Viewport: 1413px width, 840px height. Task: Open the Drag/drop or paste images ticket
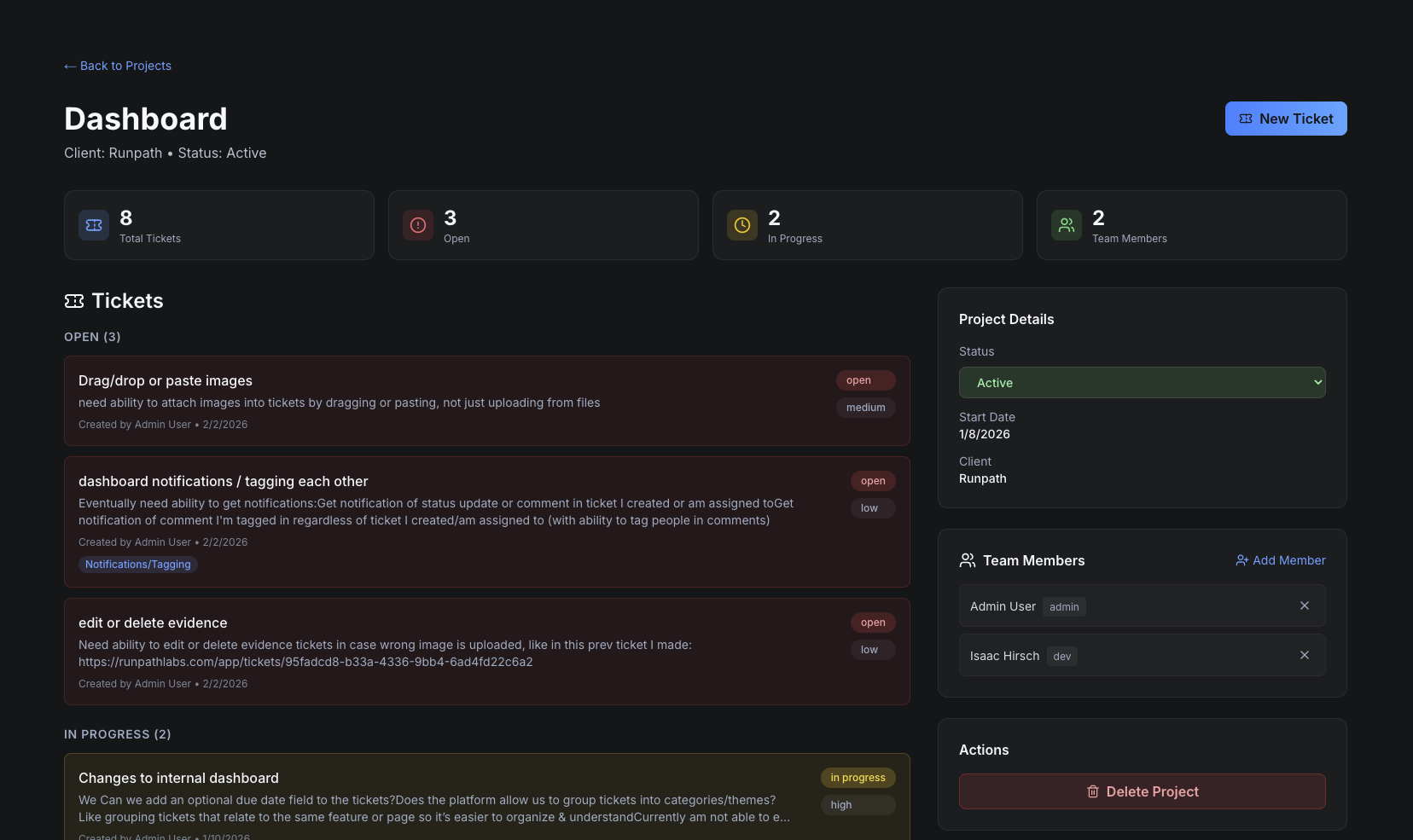tap(487, 401)
